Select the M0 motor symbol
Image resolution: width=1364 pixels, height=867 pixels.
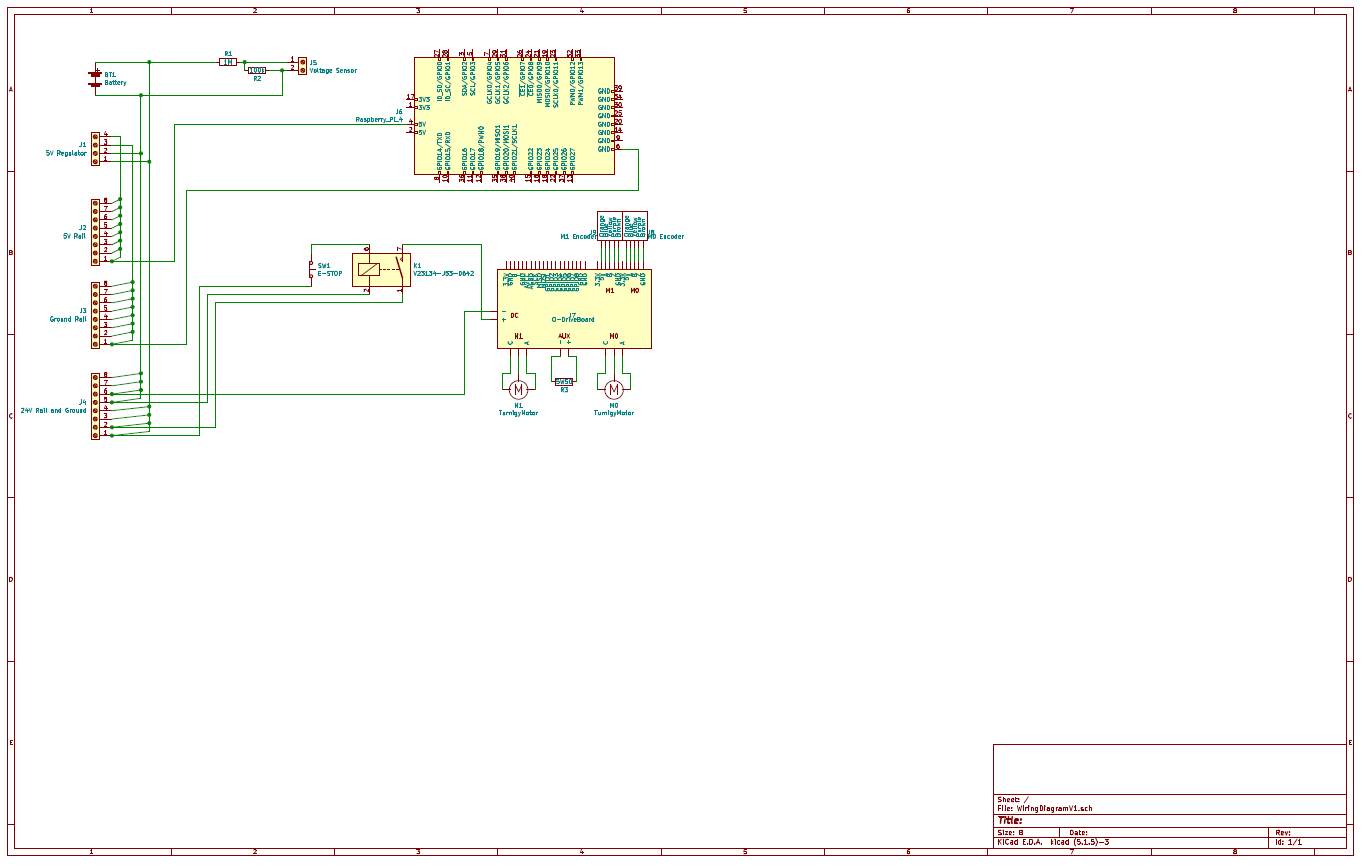click(614, 389)
